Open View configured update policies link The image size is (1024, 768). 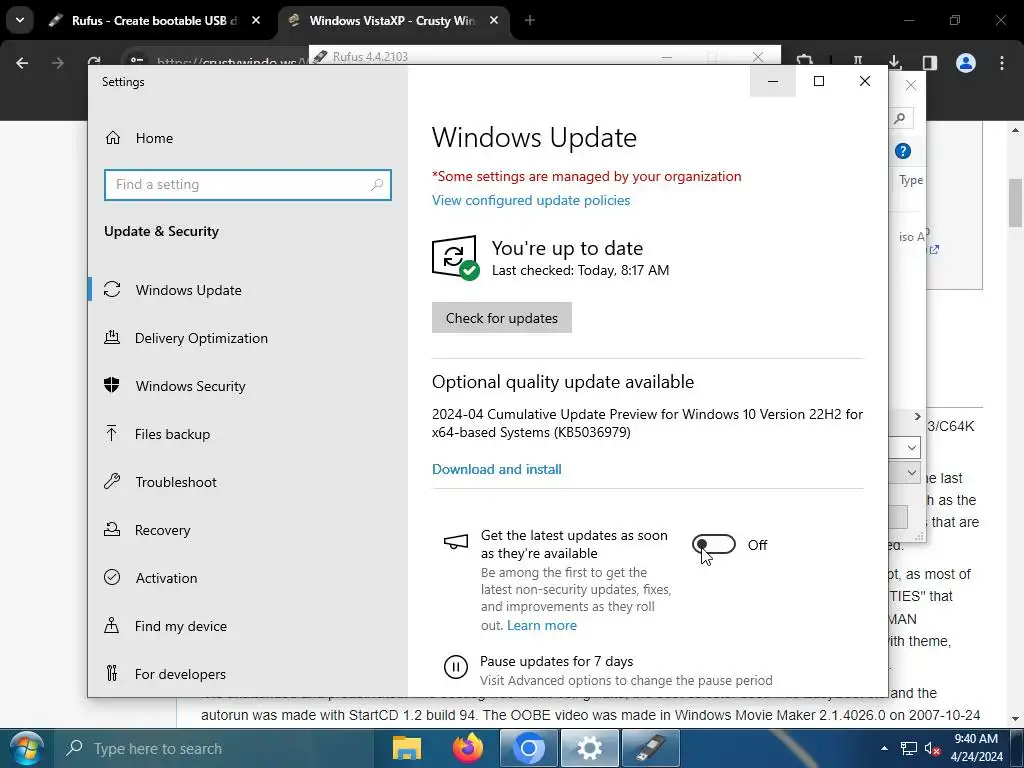531,200
